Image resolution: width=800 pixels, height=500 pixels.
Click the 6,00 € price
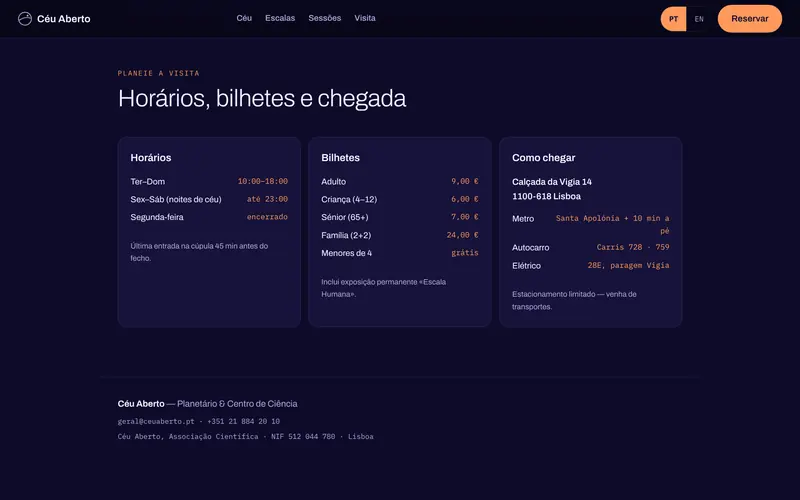(465, 199)
